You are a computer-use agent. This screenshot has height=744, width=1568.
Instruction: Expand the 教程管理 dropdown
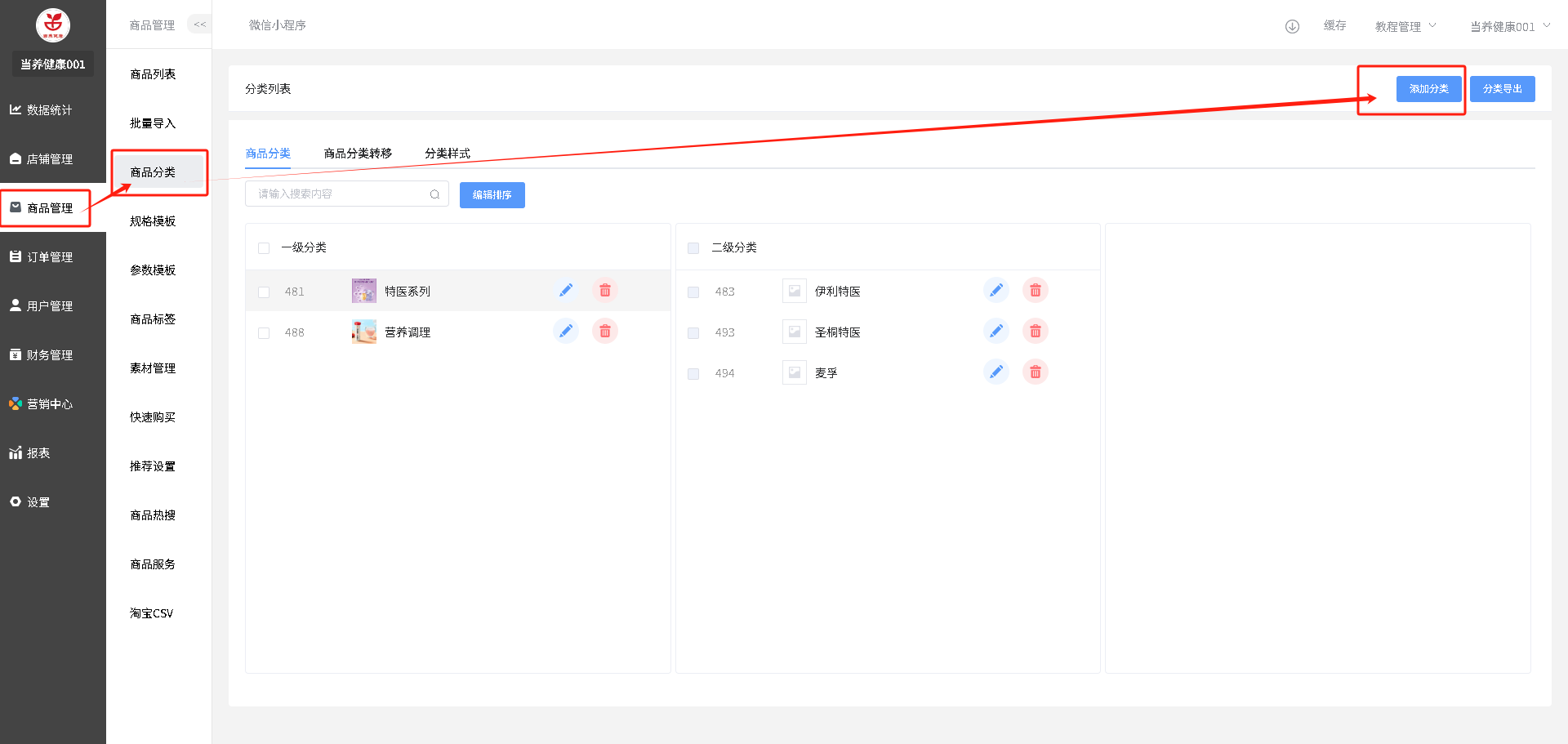(1405, 26)
